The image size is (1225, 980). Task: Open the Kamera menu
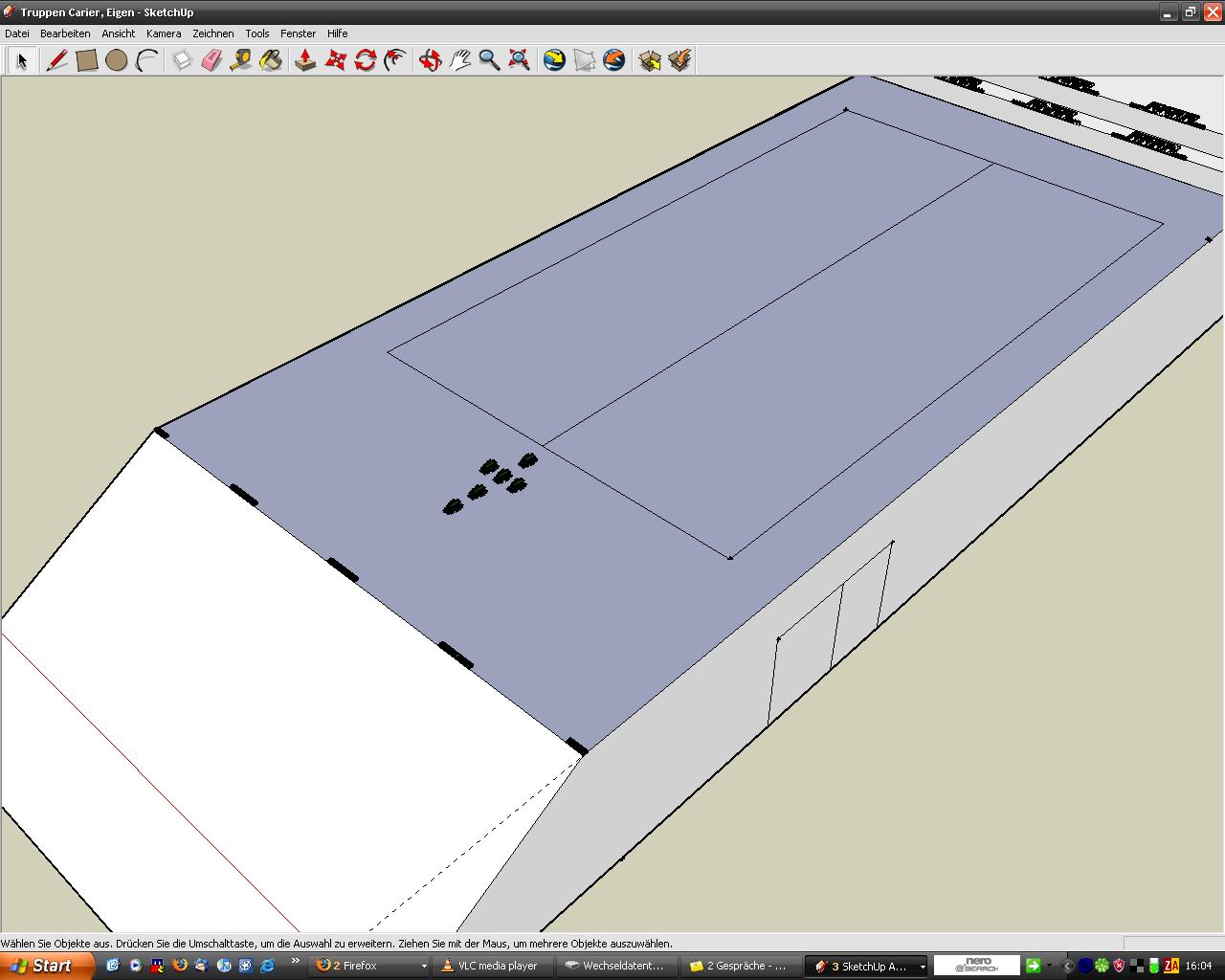coord(164,33)
